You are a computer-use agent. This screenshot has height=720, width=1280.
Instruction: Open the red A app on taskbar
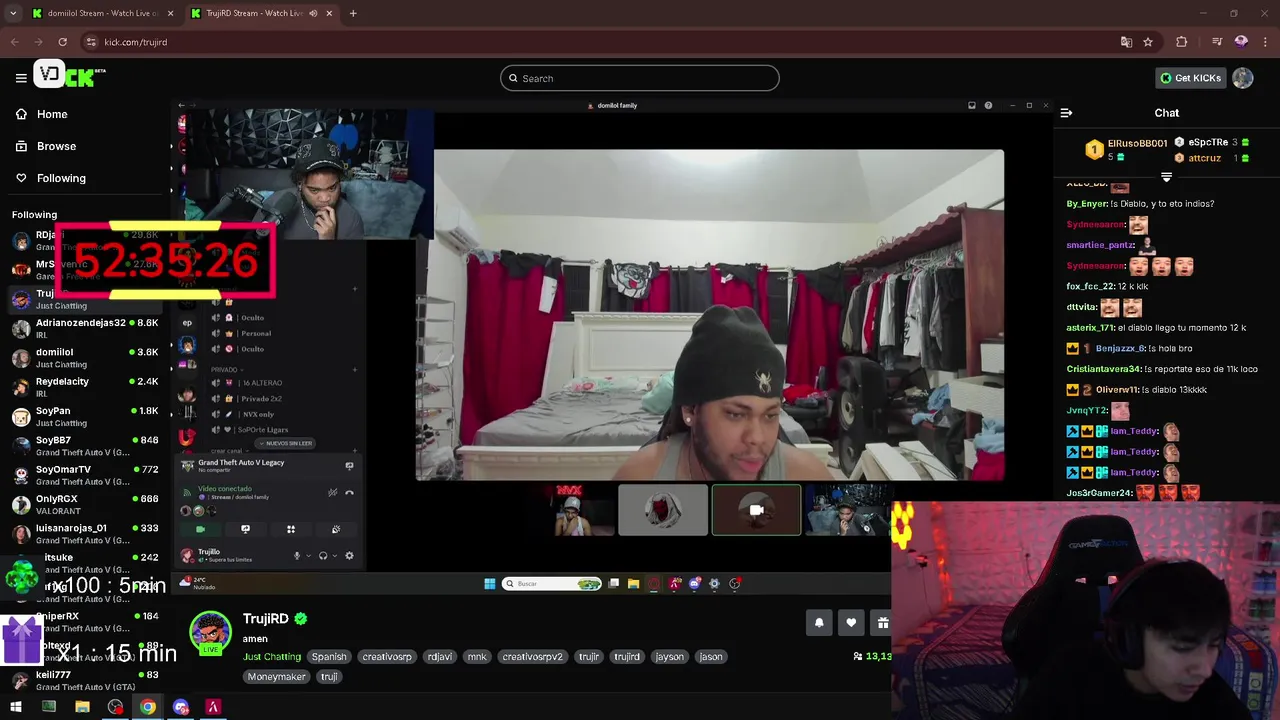tap(213, 707)
